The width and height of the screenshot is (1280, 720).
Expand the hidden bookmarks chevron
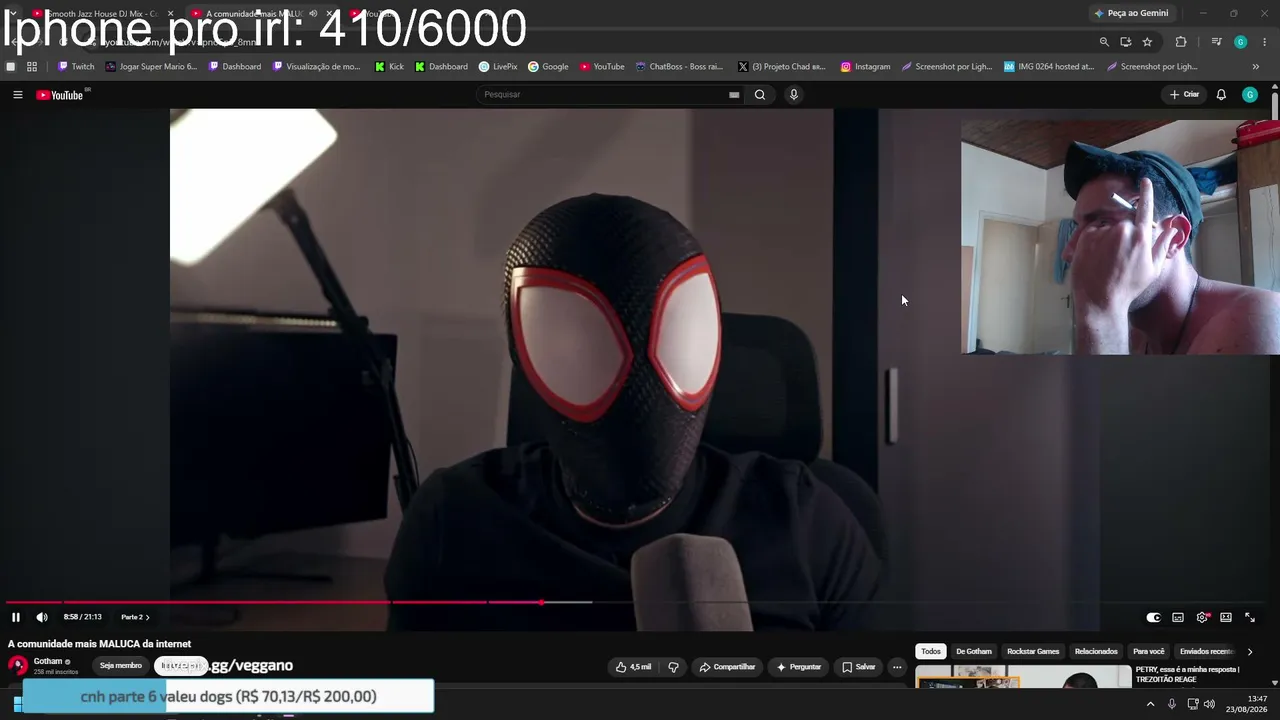[1256, 67]
